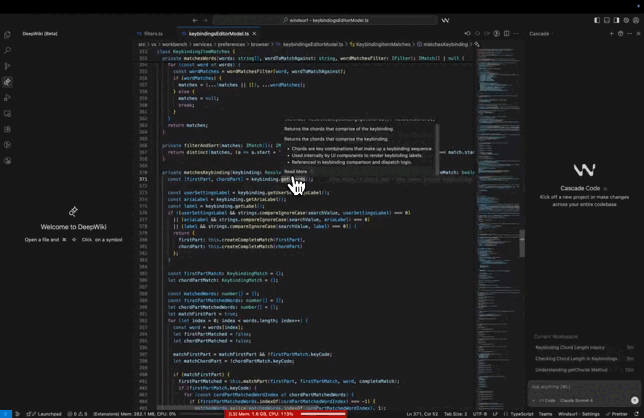Toggle the secondary sidebar layout button
The image size is (644, 418).
616,20
